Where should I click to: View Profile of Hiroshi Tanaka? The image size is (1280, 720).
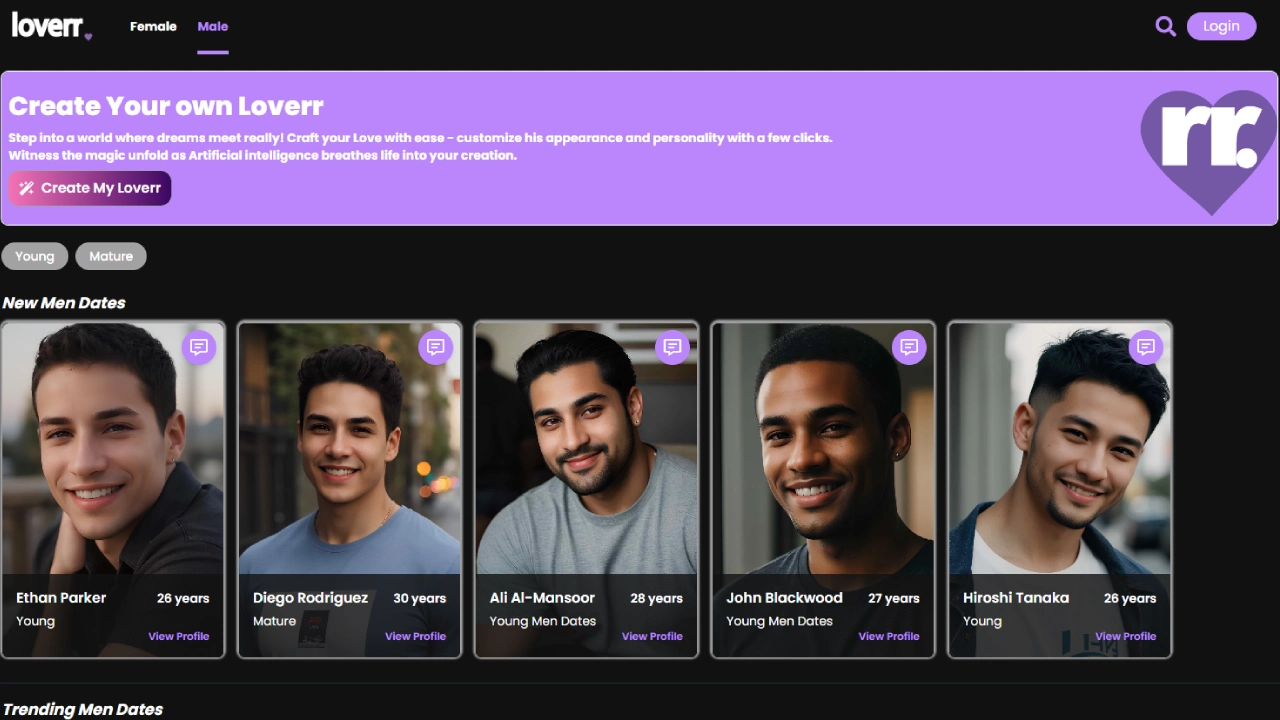tap(1125, 636)
